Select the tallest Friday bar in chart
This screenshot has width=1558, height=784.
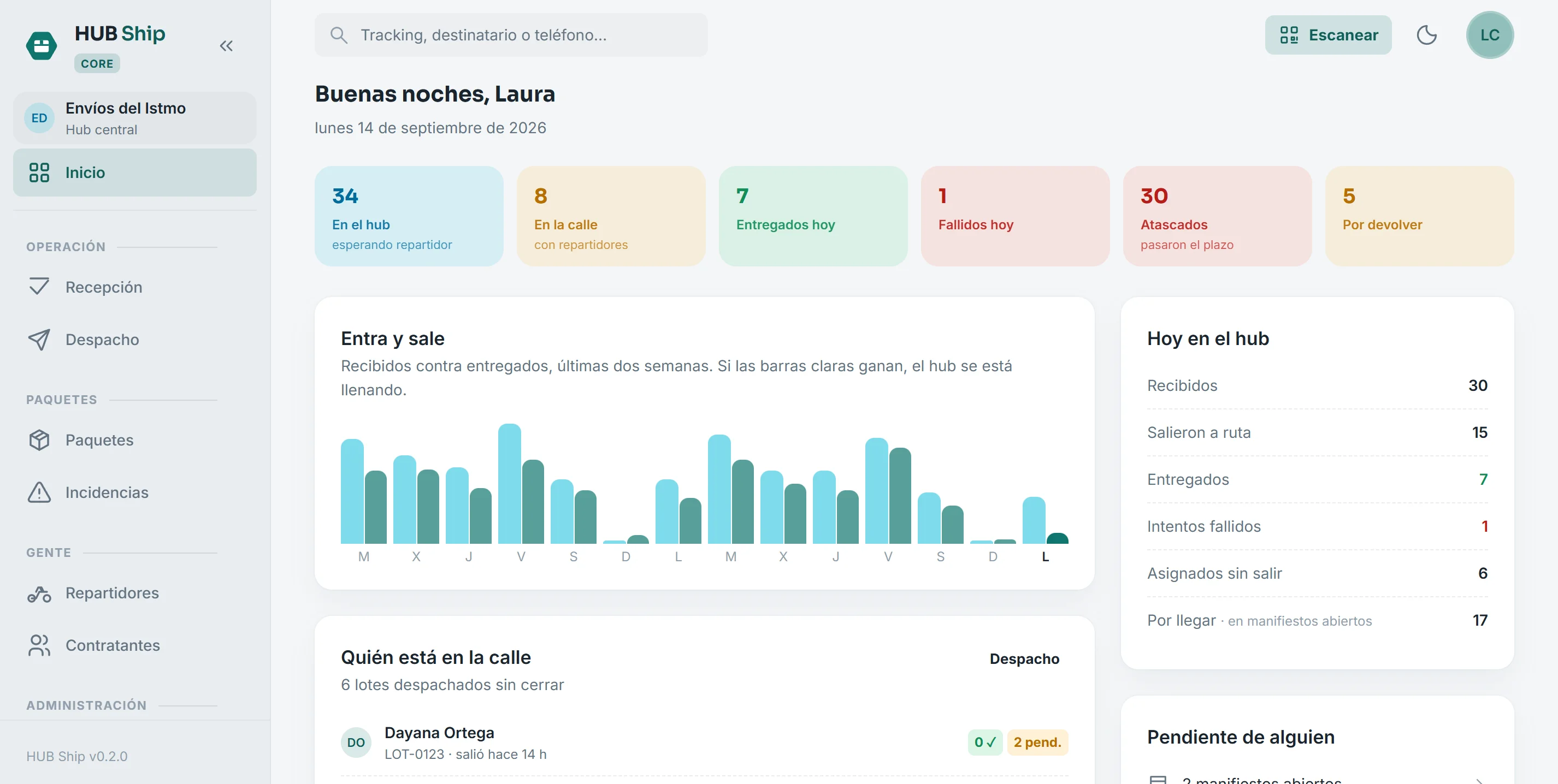click(509, 484)
